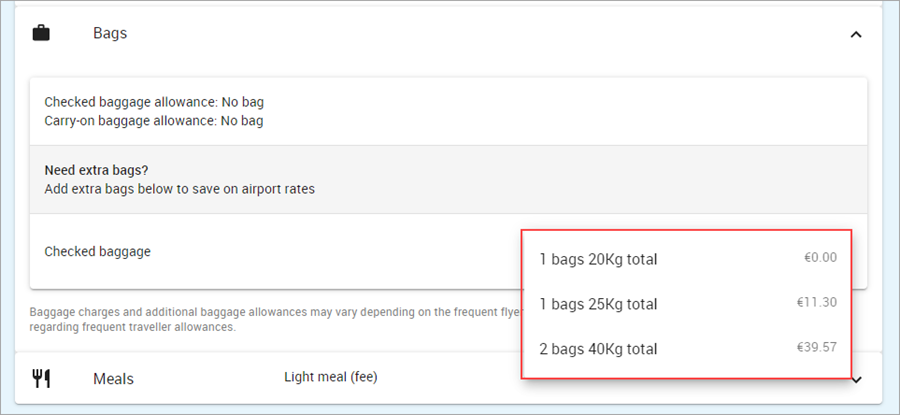
Task: Click the Light meal (fee) summary text
Action: (x=331, y=377)
